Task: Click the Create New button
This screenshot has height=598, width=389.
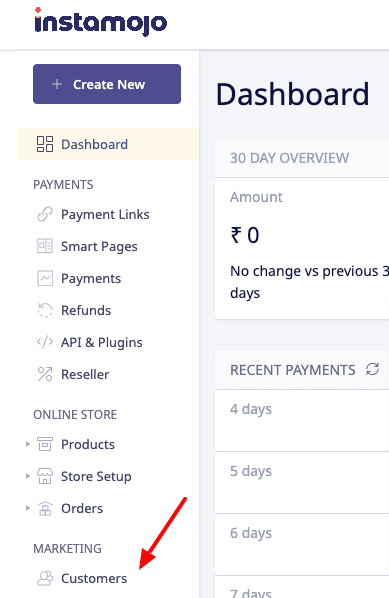Action: click(x=107, y=84)
